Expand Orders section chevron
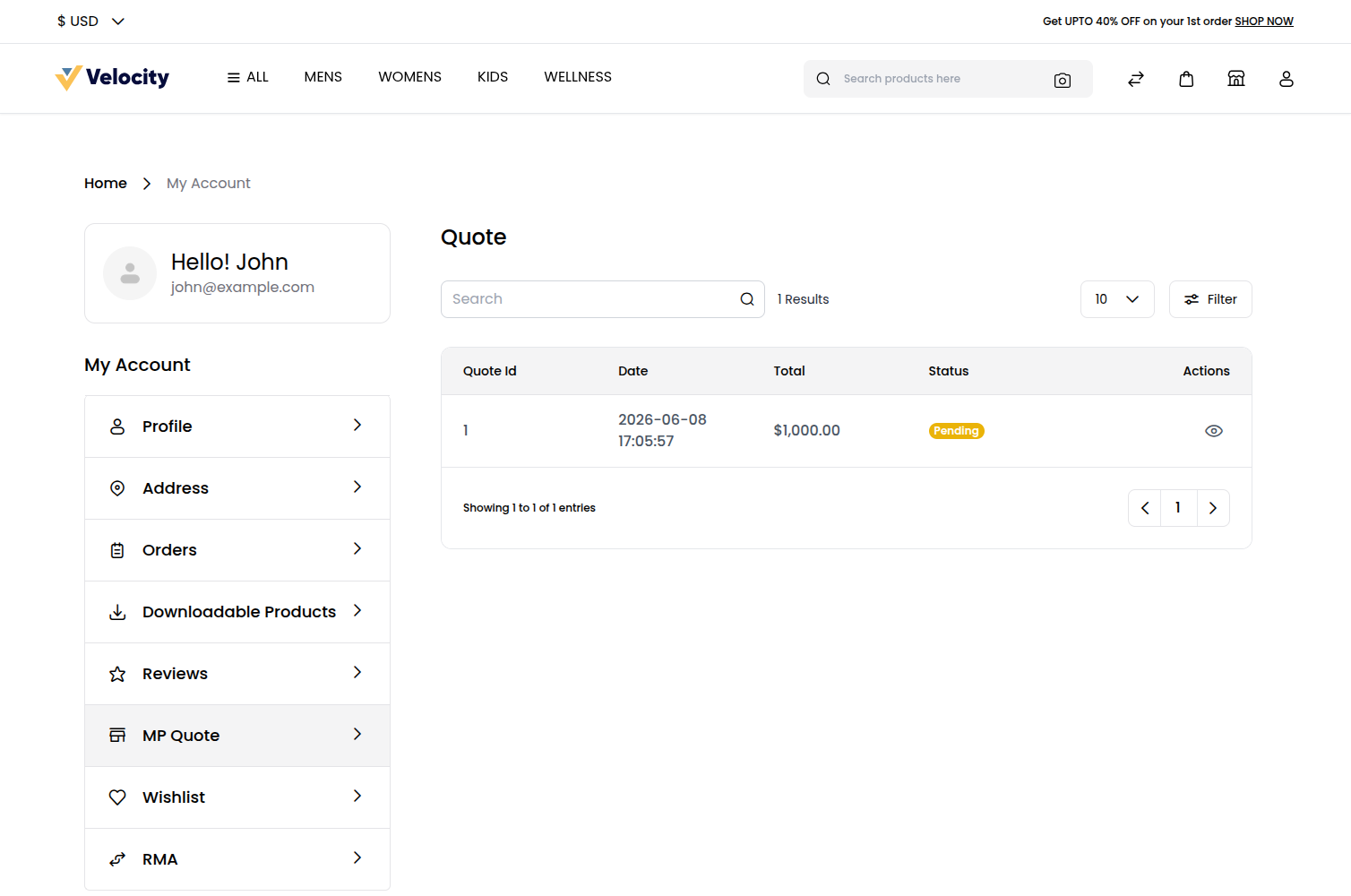The width and height of the screenshot is (1351, 896). tap(357, 548)
